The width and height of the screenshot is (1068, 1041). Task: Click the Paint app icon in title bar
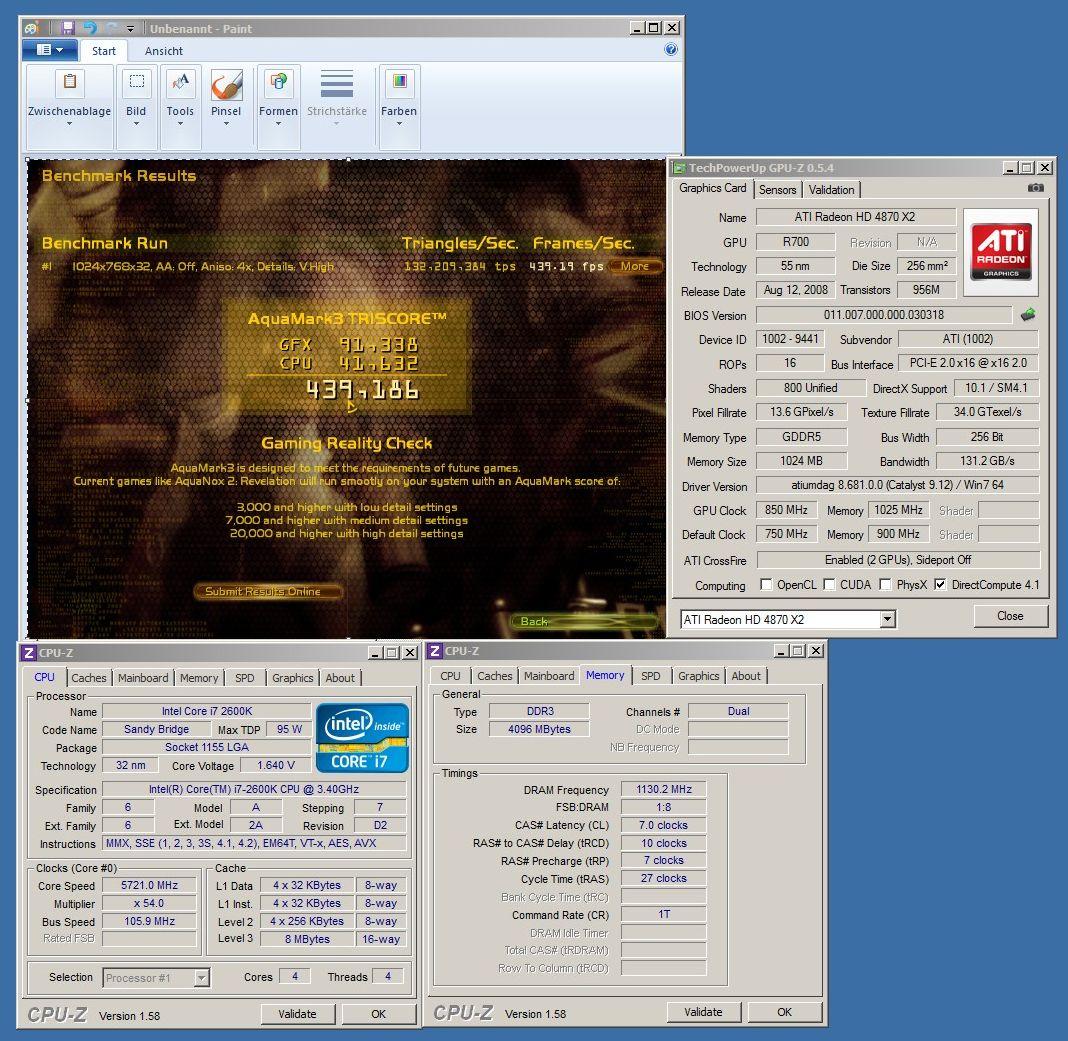31,28
